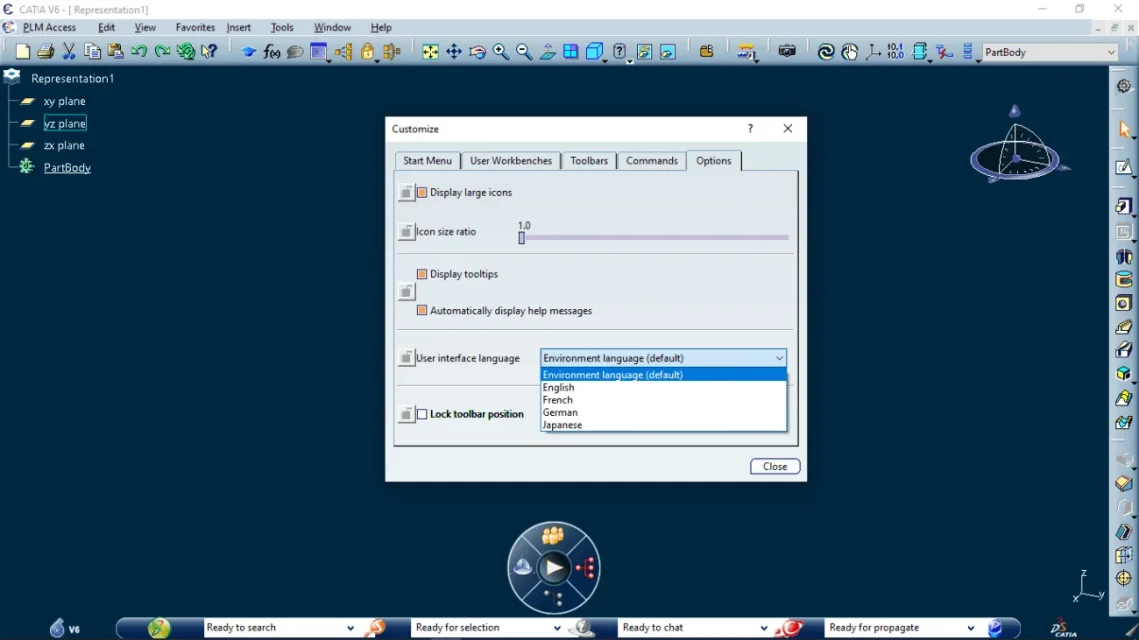Toggle Automatically display help messages checkbox
This screenshot has height=640, width=1139.
(x=422, y=310)
